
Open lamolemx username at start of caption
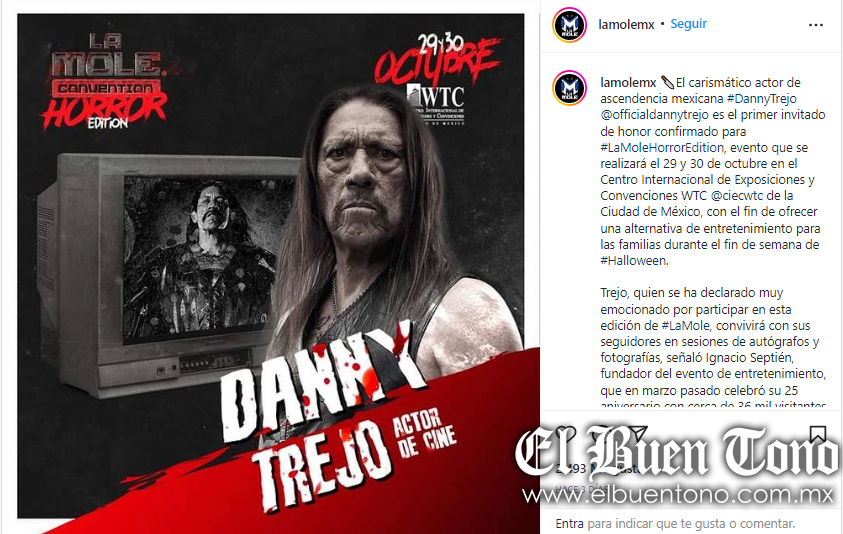[628, 83]
